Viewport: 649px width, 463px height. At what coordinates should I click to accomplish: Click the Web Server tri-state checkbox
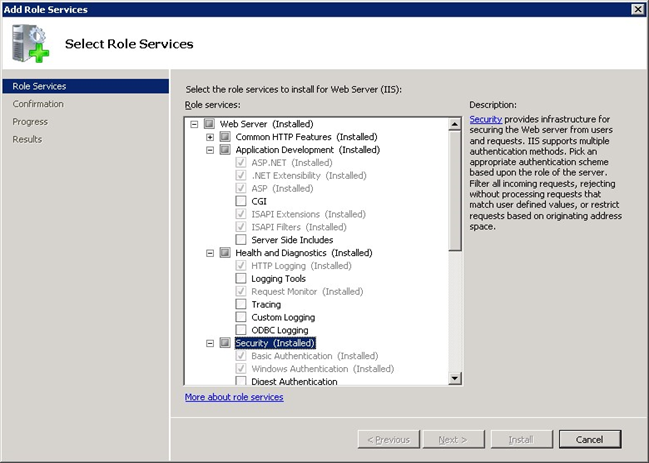209,124
